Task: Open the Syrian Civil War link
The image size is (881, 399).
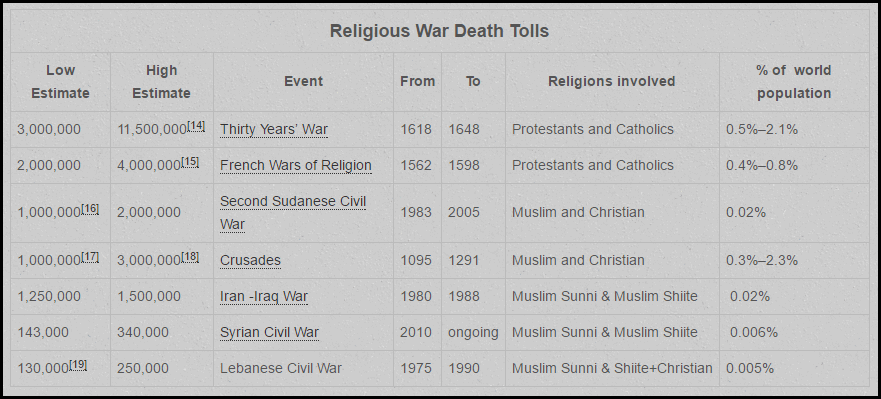Action: 269,332
